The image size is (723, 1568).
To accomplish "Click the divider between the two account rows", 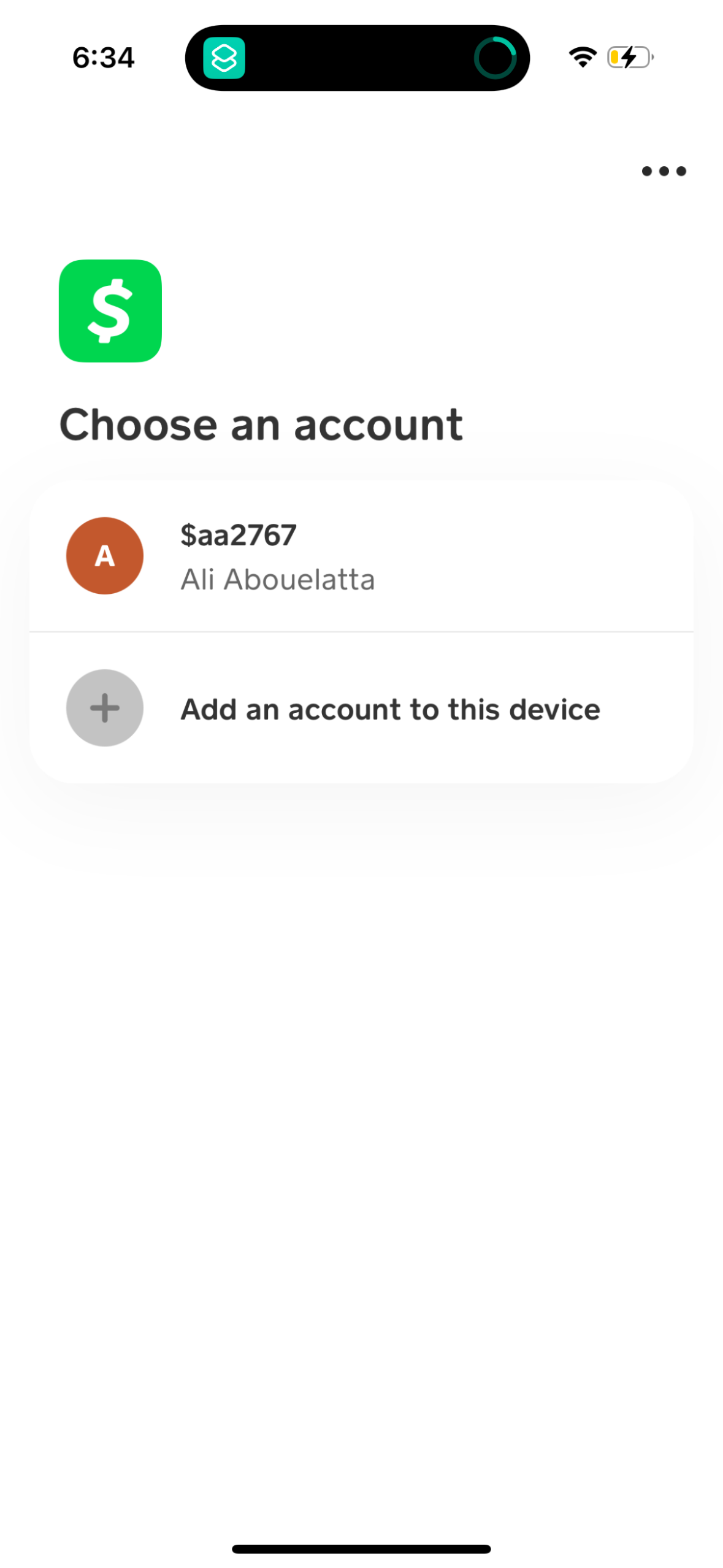I will pyautogui.click(x=361, y=631).
